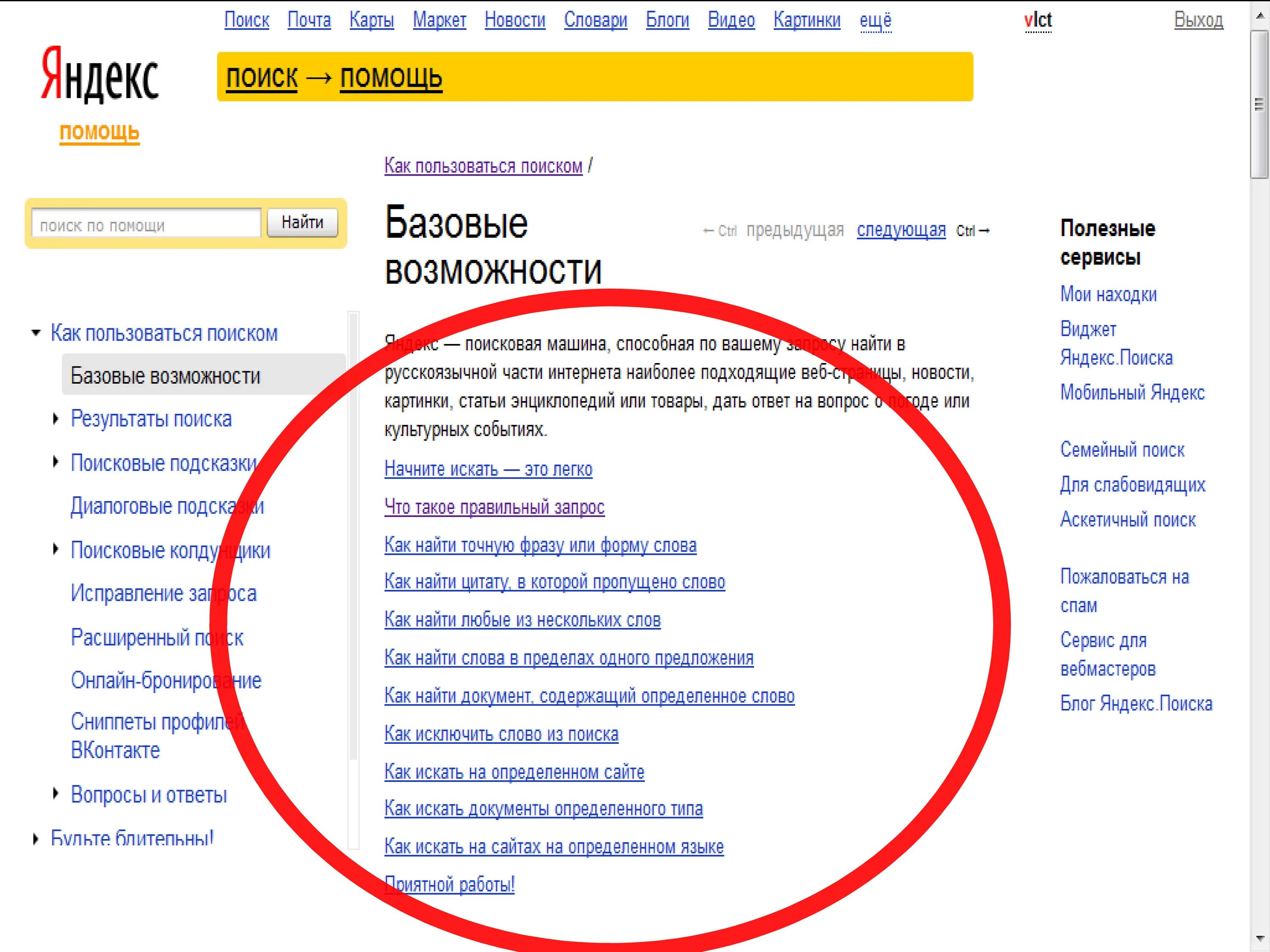Open Как искать документы определенного типа
The image size is (1270, 952).
(544, 809)
